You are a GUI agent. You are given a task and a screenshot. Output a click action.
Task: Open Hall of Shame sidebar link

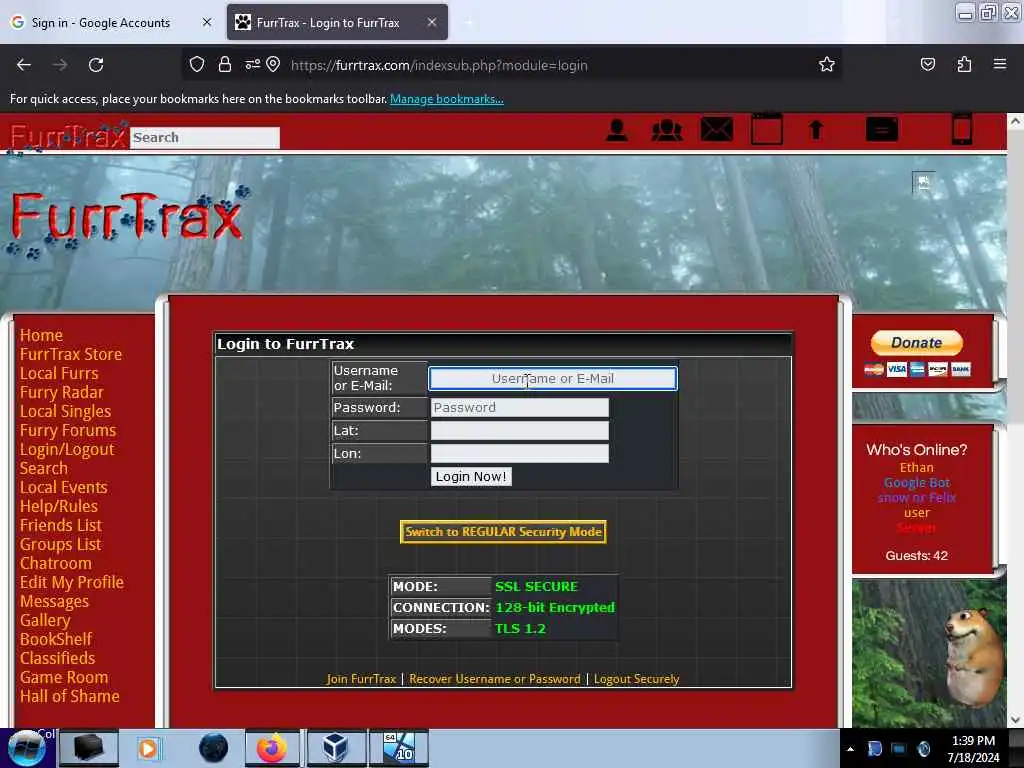point(70,696)
